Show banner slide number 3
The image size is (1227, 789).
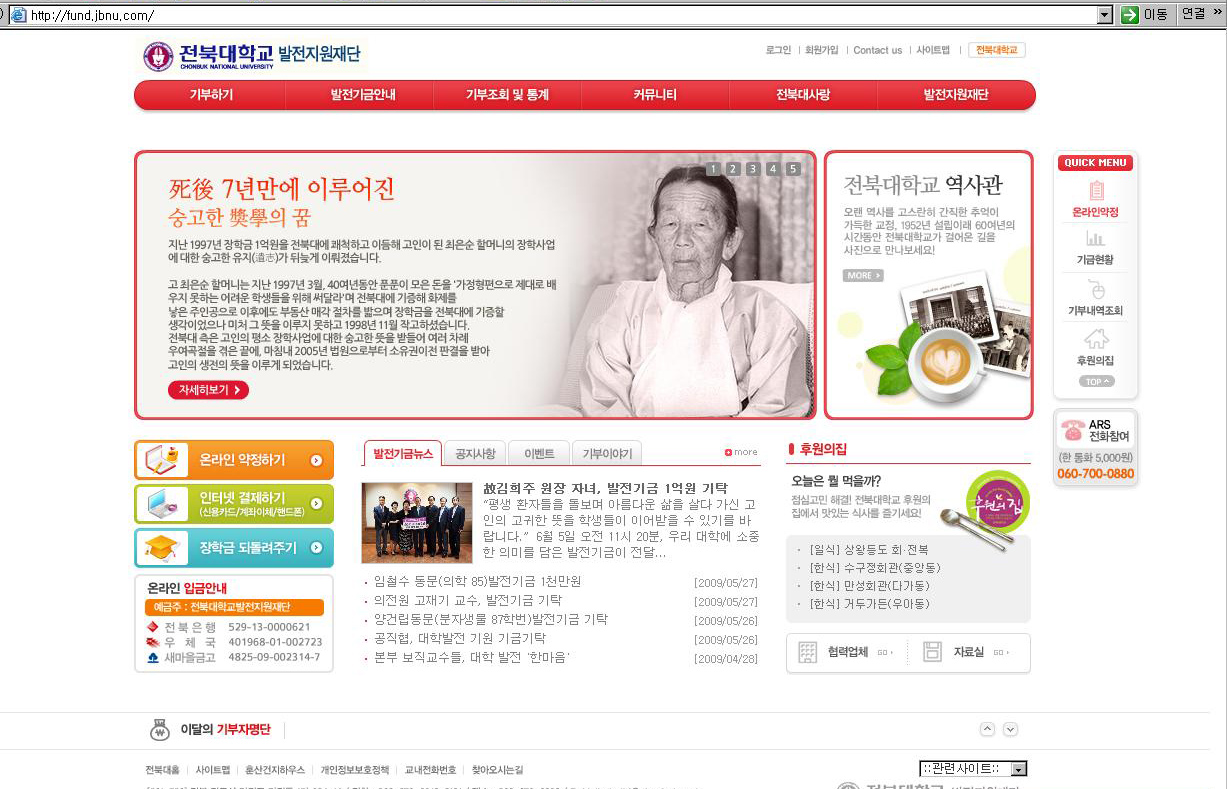(x=753, y=169)
